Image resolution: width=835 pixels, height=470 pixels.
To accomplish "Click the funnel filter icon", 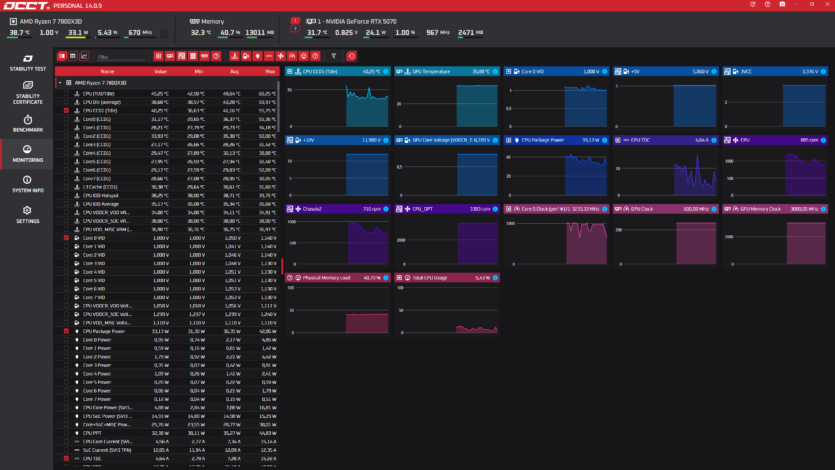I will pos(334,56).
